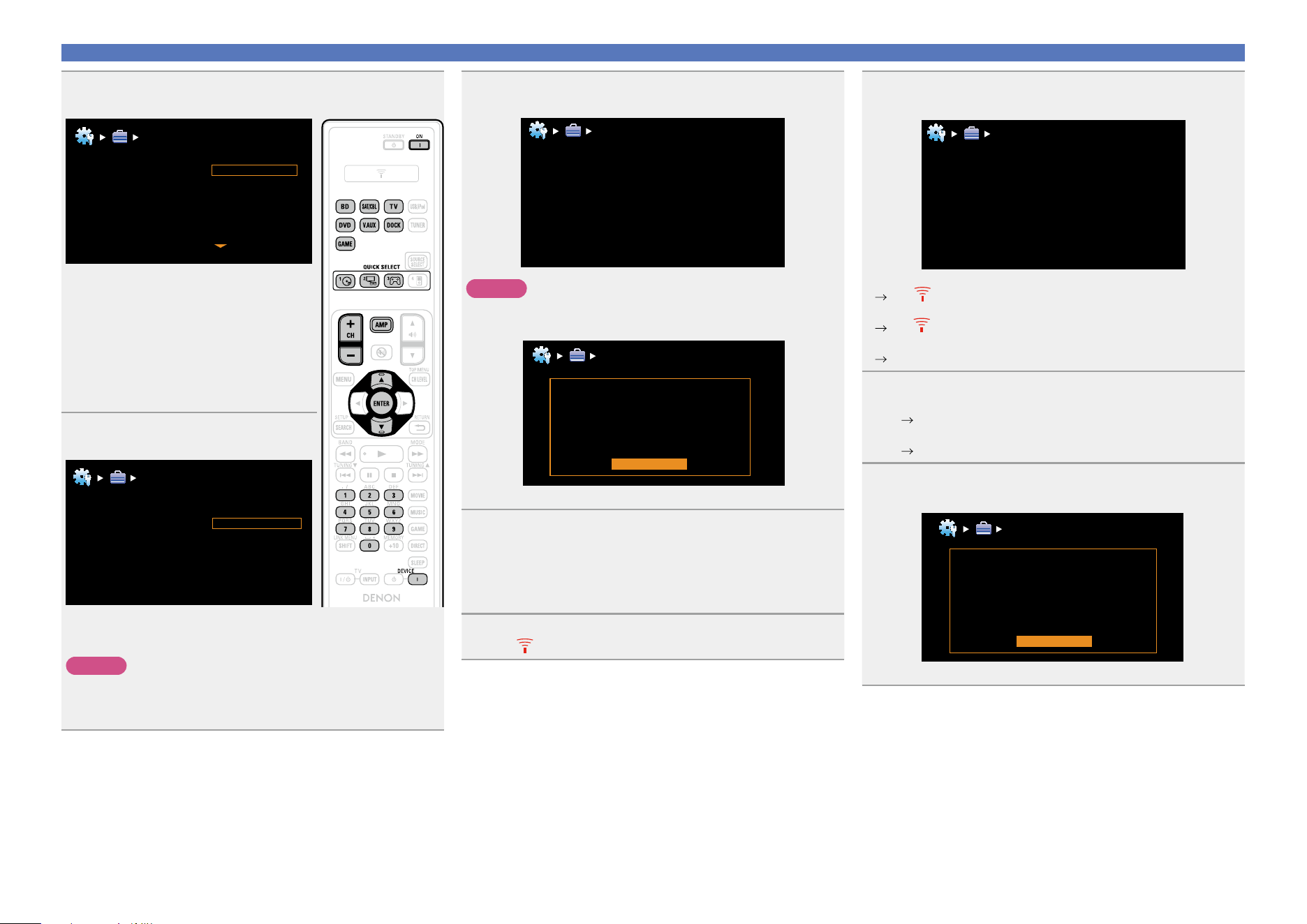Select Quick Select 3 game controller icon

coord(394,281)
